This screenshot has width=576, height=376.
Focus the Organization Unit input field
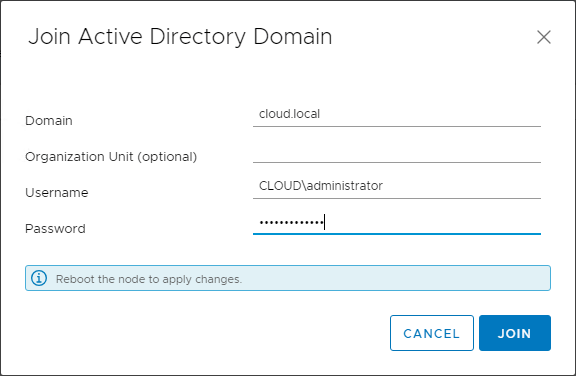(x=397, y=151)
